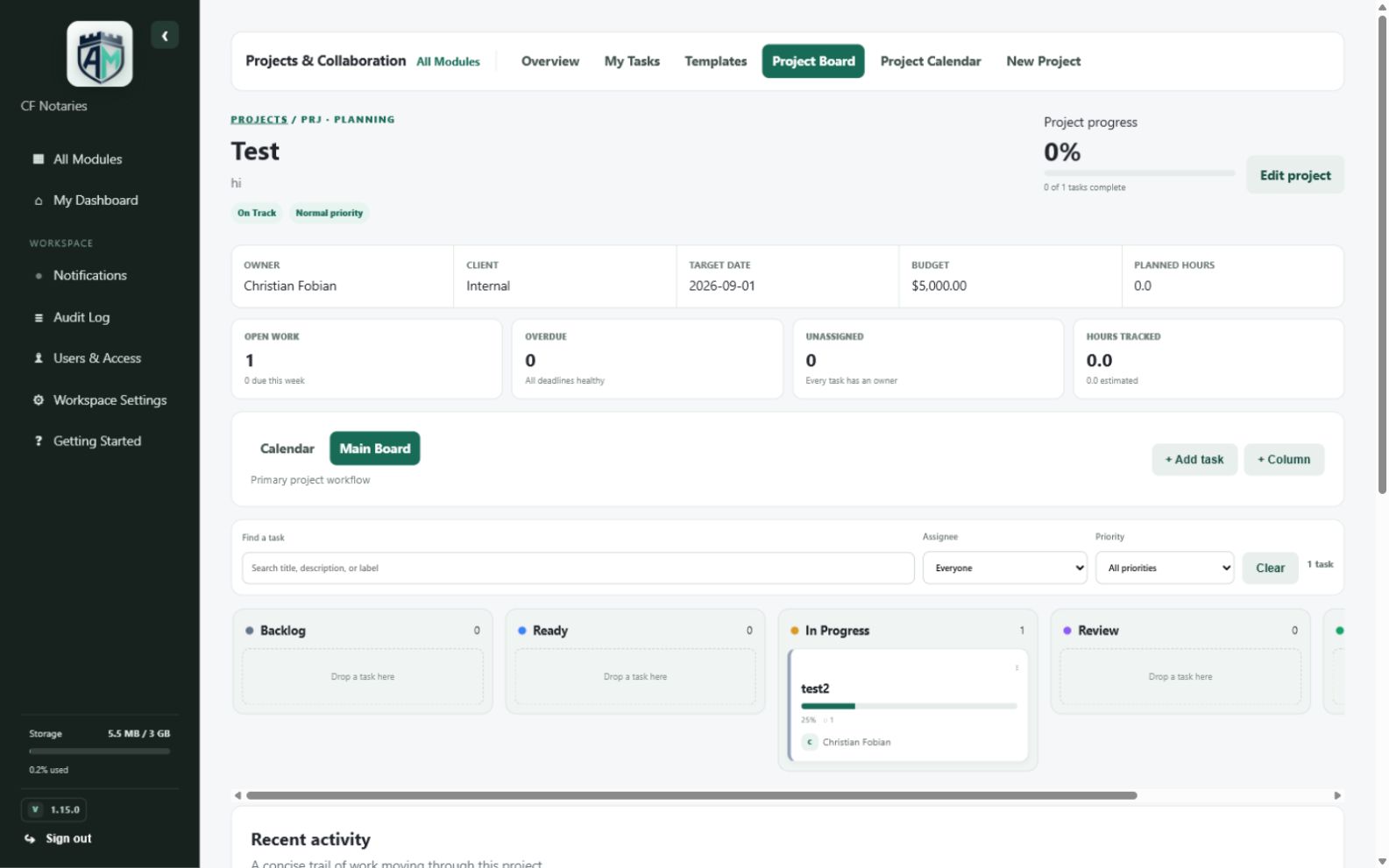This screenshot has width=1389, height=868.
Task: Click the Ready column's blue status dot
Action: click(522, 631)
